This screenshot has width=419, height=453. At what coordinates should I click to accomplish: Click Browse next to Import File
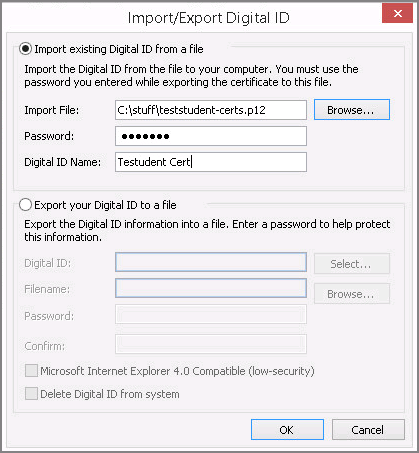point(352,110)
